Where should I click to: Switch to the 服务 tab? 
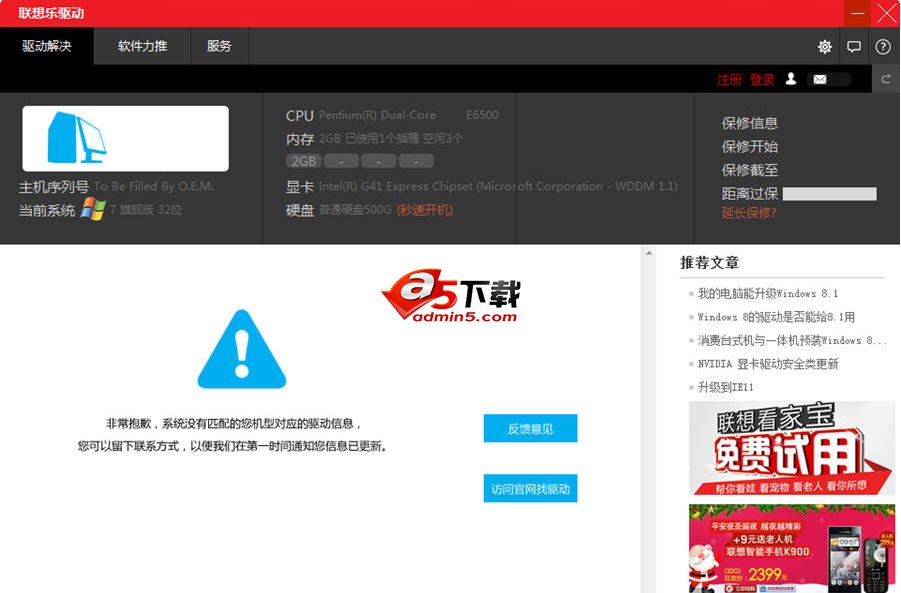coord(219,46)
